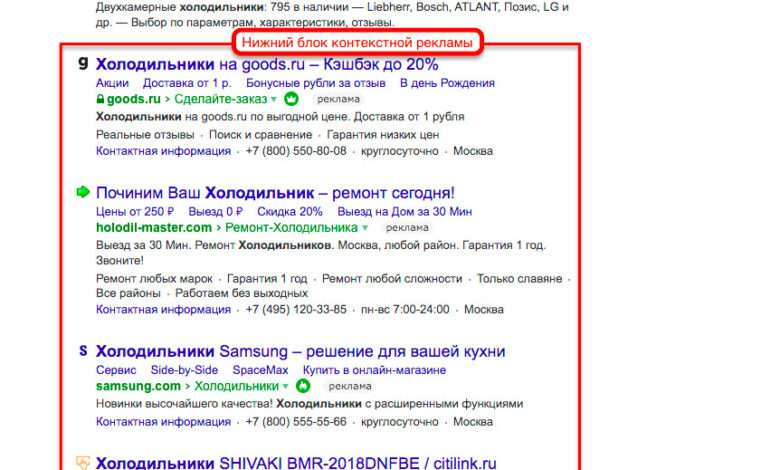Click the 'Цены от 250 ₽' sitelink
Screen dimensions: 780x470
click(135, 211)
